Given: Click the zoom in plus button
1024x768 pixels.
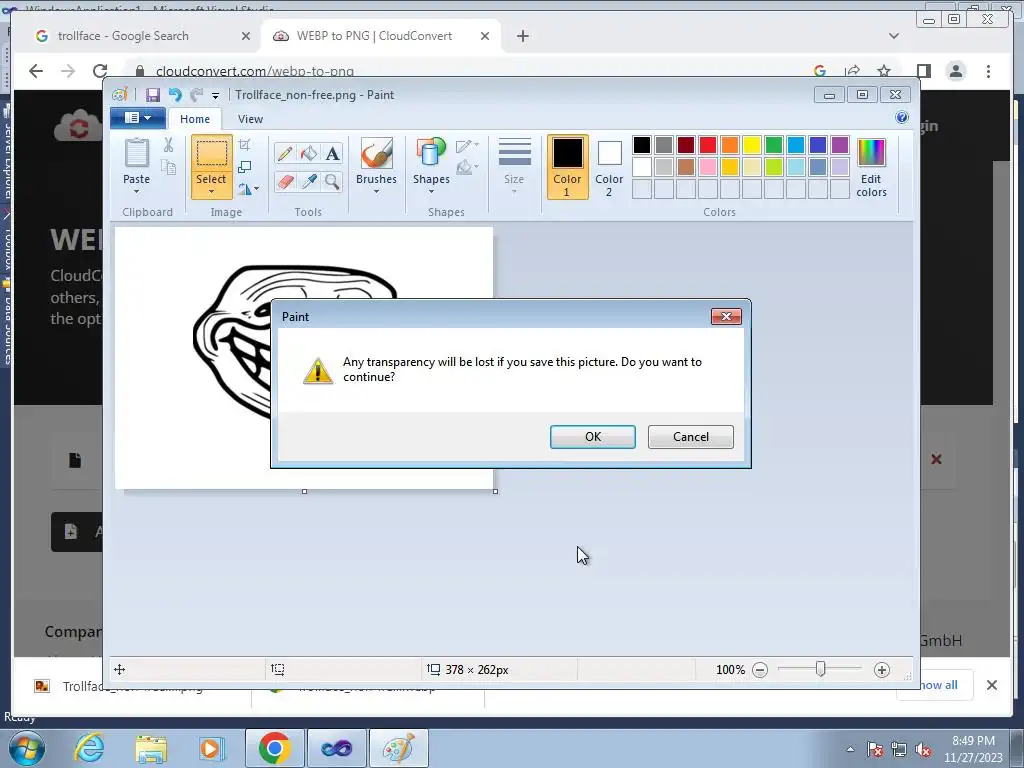Looking at the screenshot, I should point(882,669).
